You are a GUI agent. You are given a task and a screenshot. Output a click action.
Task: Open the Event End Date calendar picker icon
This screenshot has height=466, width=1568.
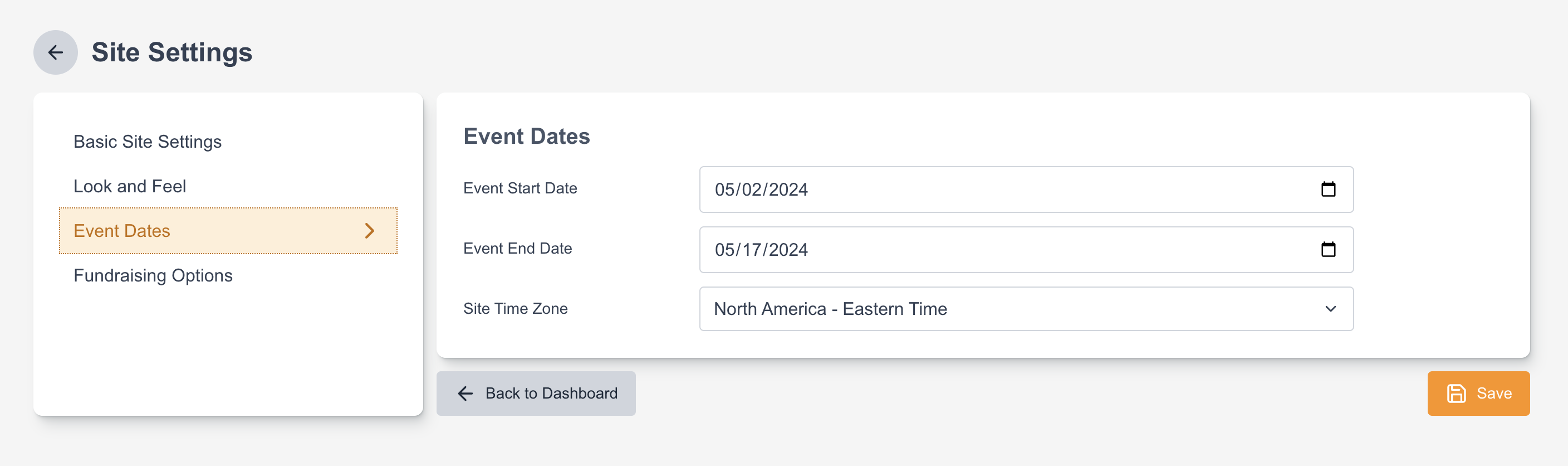(1328, 249)
